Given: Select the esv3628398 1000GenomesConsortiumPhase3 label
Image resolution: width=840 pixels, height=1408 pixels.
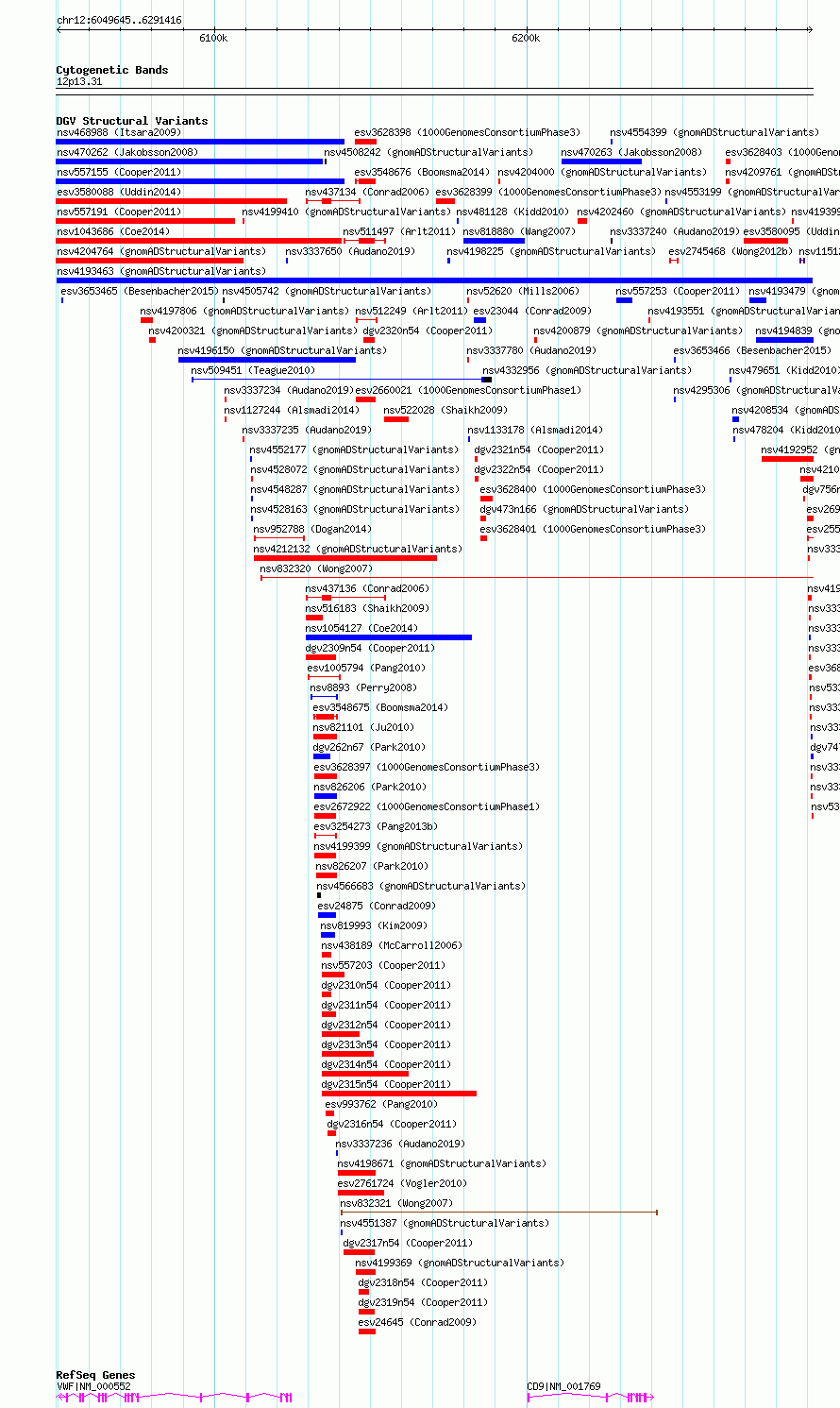Looking at the screenshot, I should tap(468, 132).
